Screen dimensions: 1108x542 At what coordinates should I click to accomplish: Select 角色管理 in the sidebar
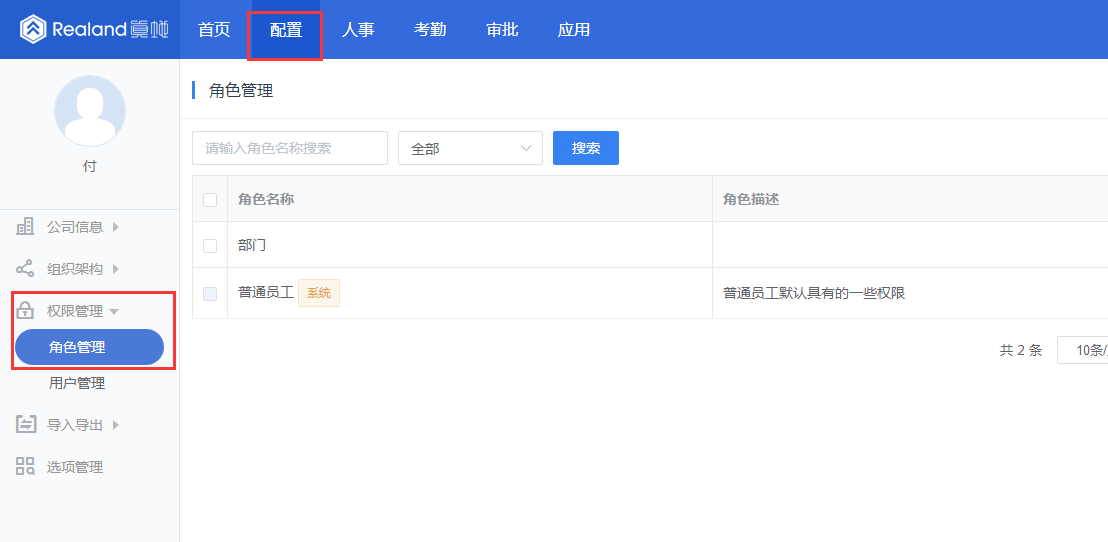click(90, 347)
